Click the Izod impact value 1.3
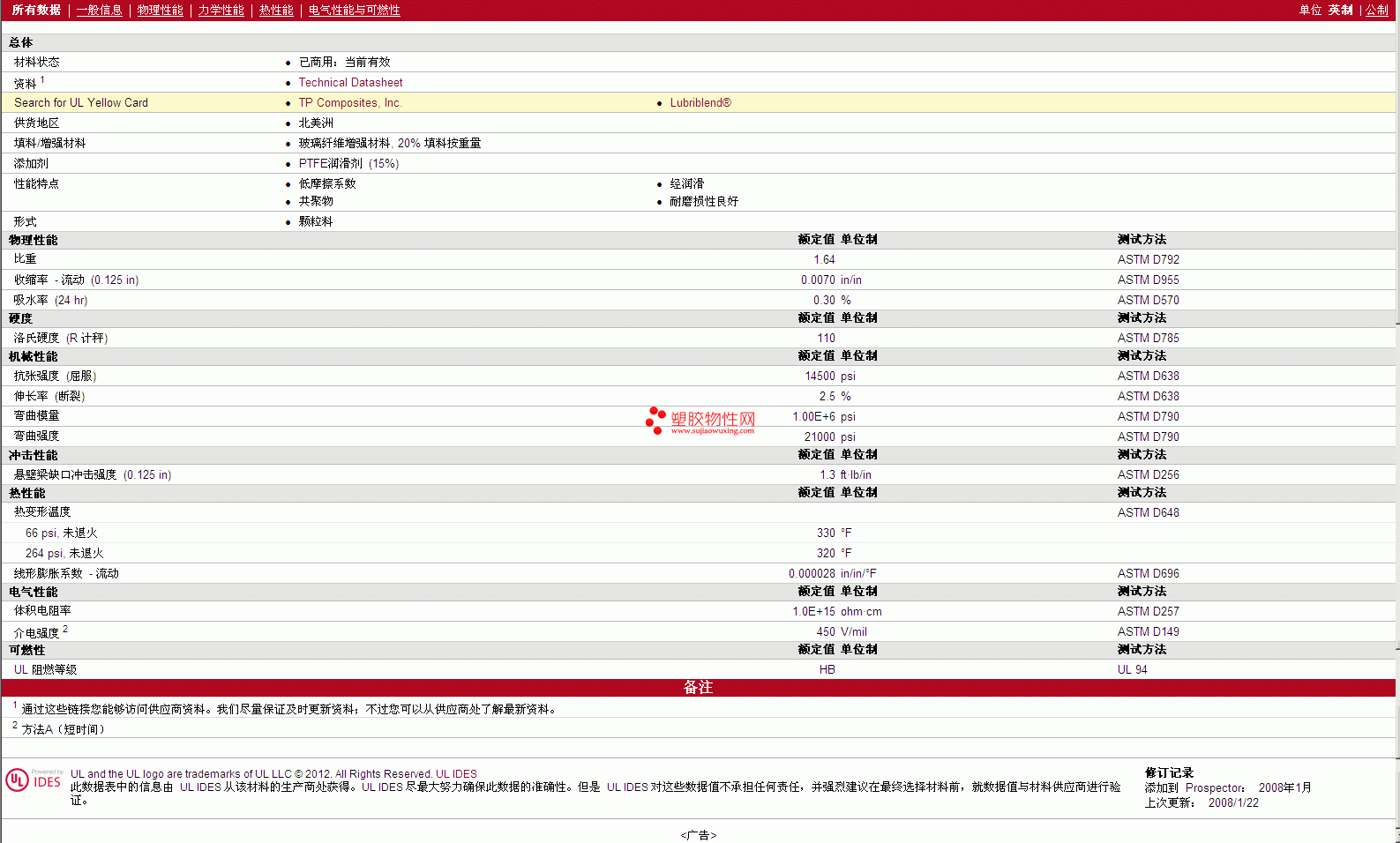 [x=827, y=475]
